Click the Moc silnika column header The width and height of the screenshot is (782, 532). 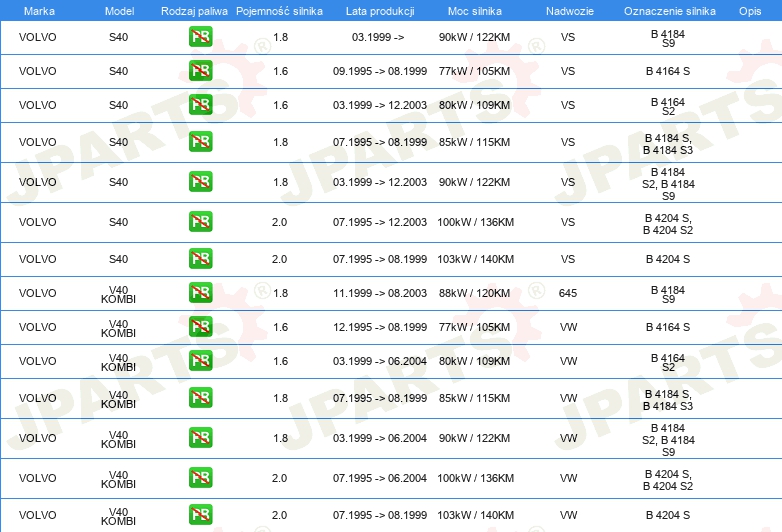click(475, 11)
